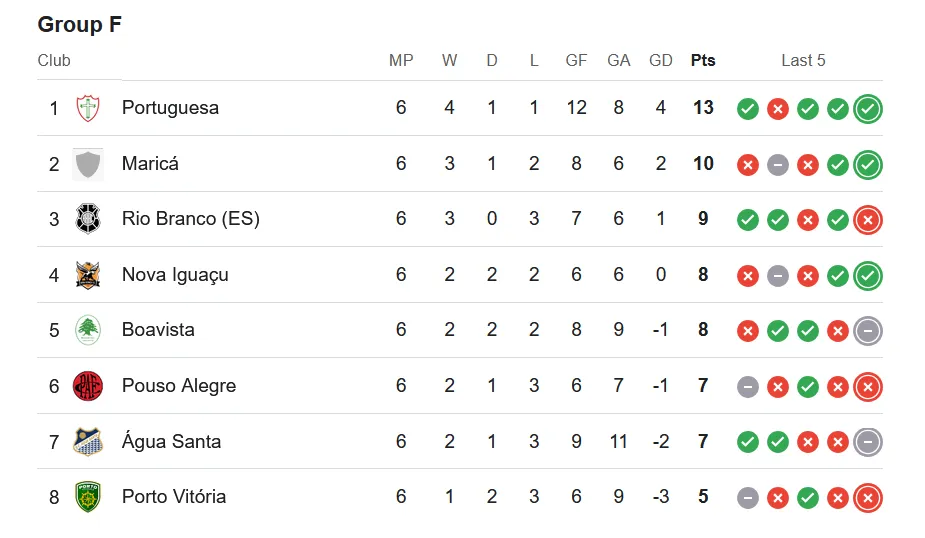The image size is (925, 538).
Task: Click the Boavista green tree crest
Action: click(x=88, y=330)
